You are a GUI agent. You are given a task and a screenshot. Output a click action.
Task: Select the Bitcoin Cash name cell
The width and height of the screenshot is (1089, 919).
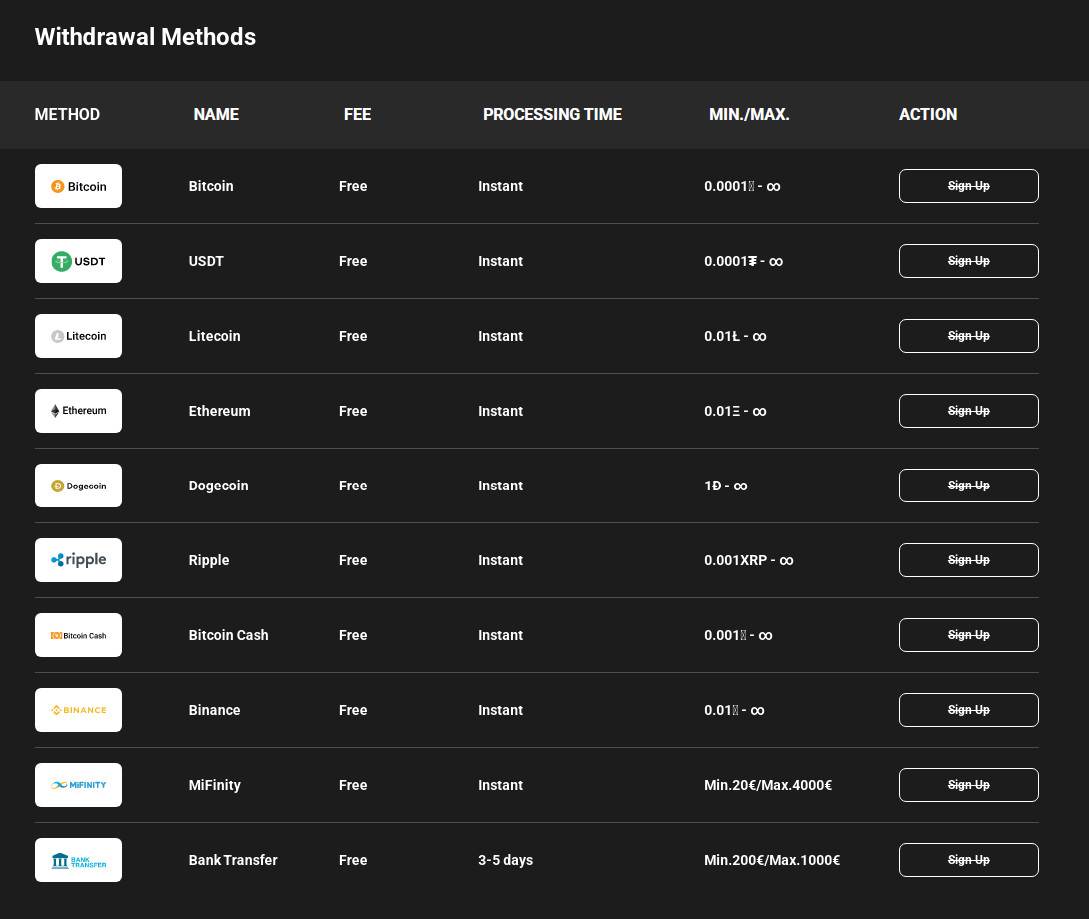pyautogui.click(x=228, y=635)
